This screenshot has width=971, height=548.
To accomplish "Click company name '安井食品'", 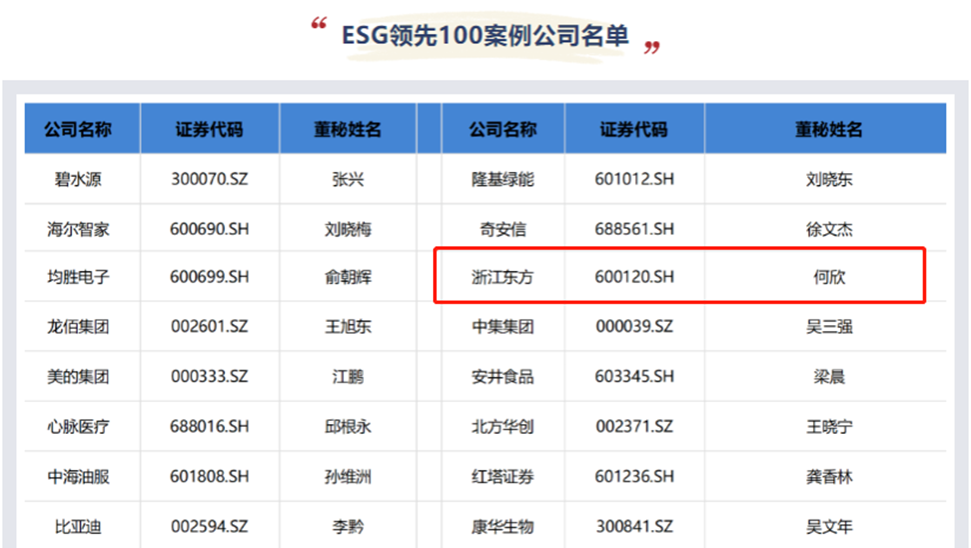I will 503,376.
